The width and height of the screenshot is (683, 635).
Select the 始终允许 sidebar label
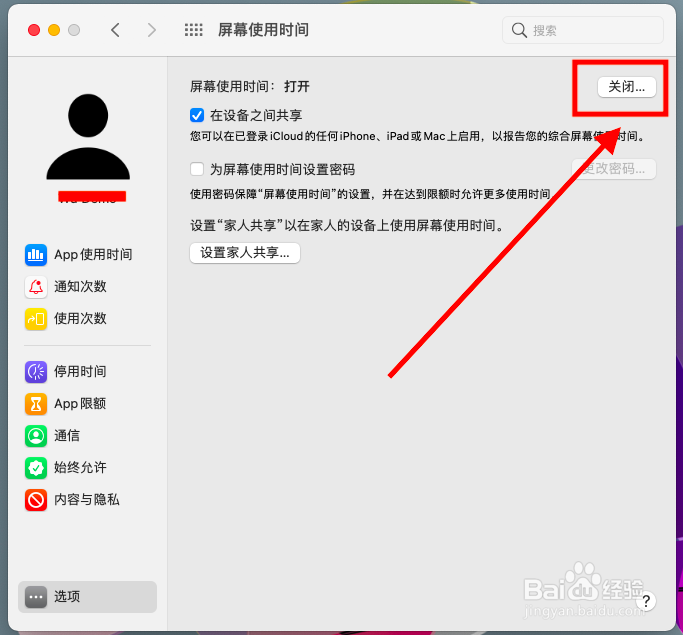pyautogui.click(x=80, y=468)
